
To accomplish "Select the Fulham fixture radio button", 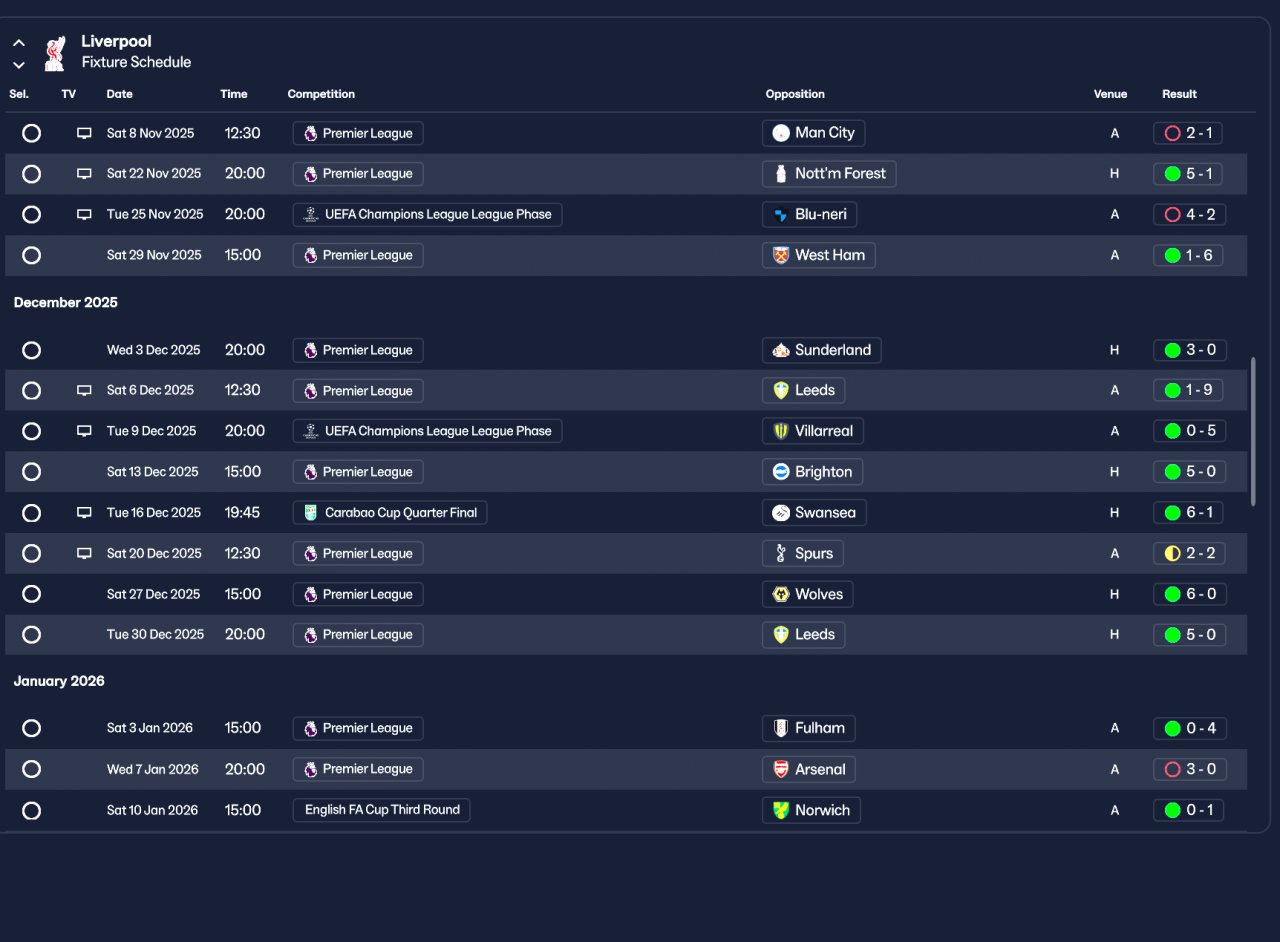I will tap(31, 728).
